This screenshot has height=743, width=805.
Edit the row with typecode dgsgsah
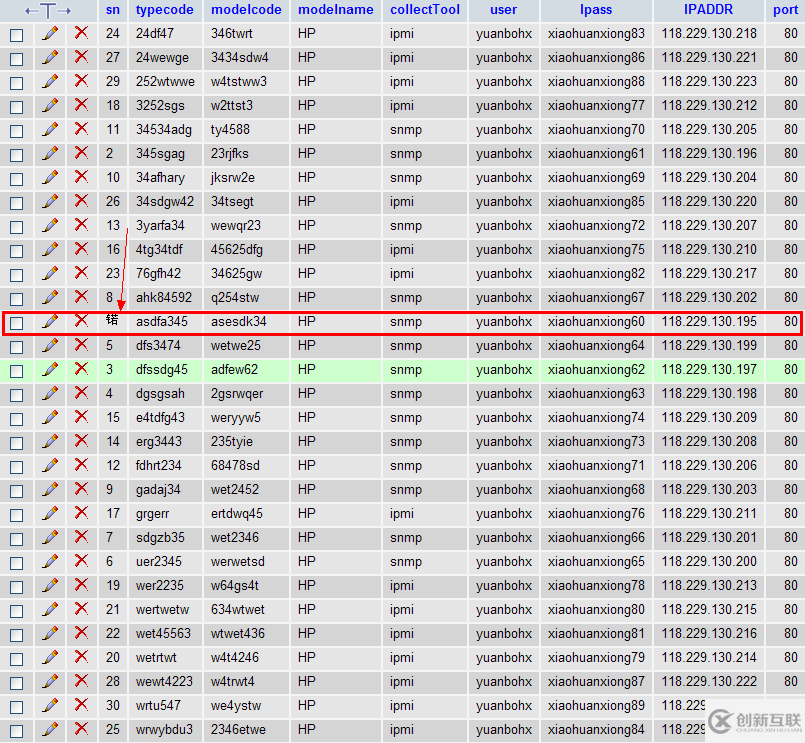50,393
